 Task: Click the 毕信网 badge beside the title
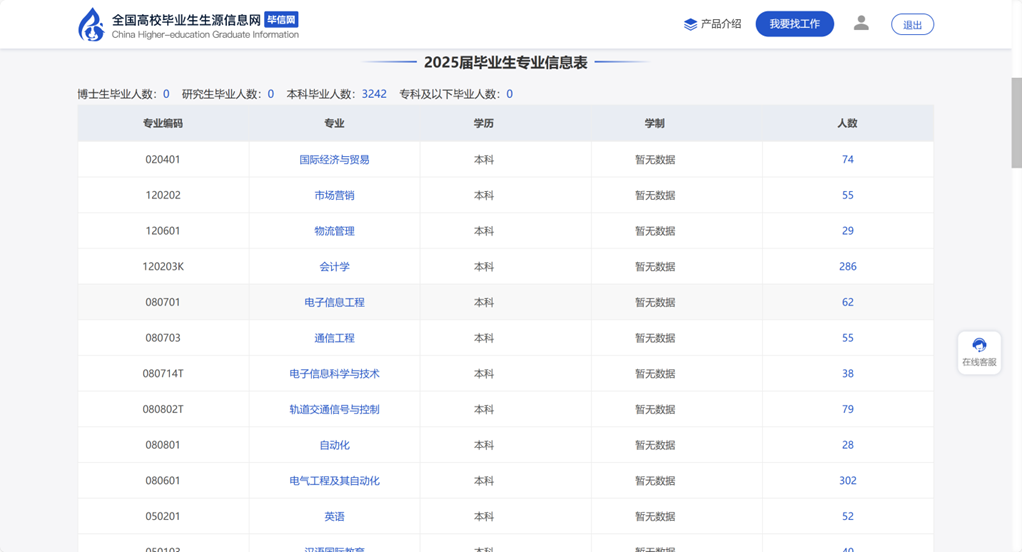(282, 20)
